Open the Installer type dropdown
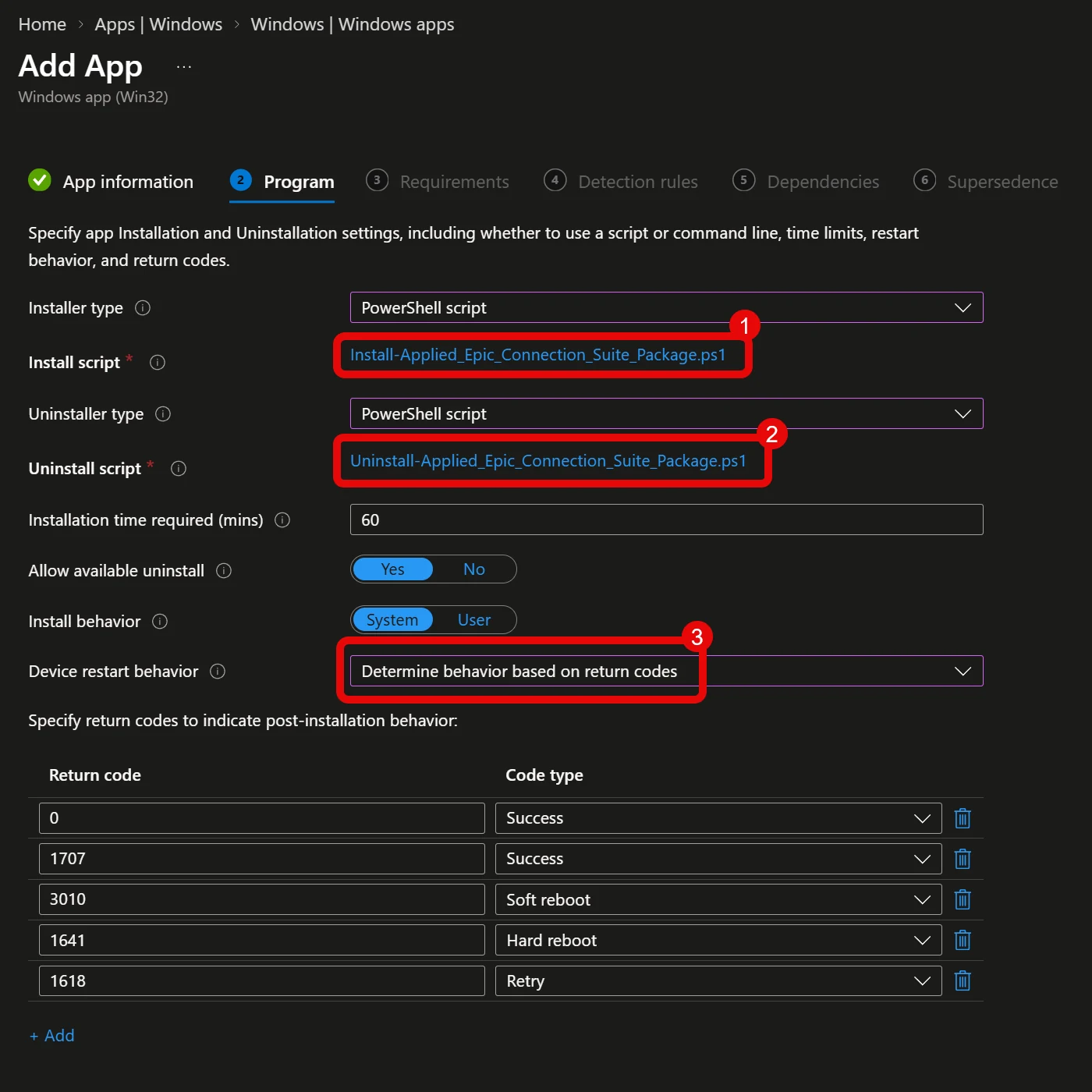 (x=667, y=307)
